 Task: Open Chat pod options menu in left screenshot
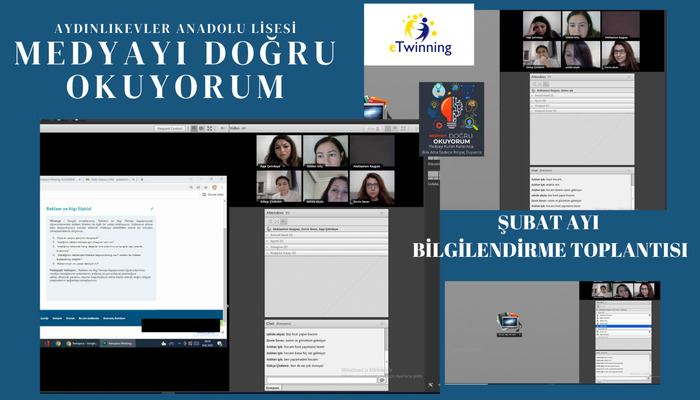point(383,324)
